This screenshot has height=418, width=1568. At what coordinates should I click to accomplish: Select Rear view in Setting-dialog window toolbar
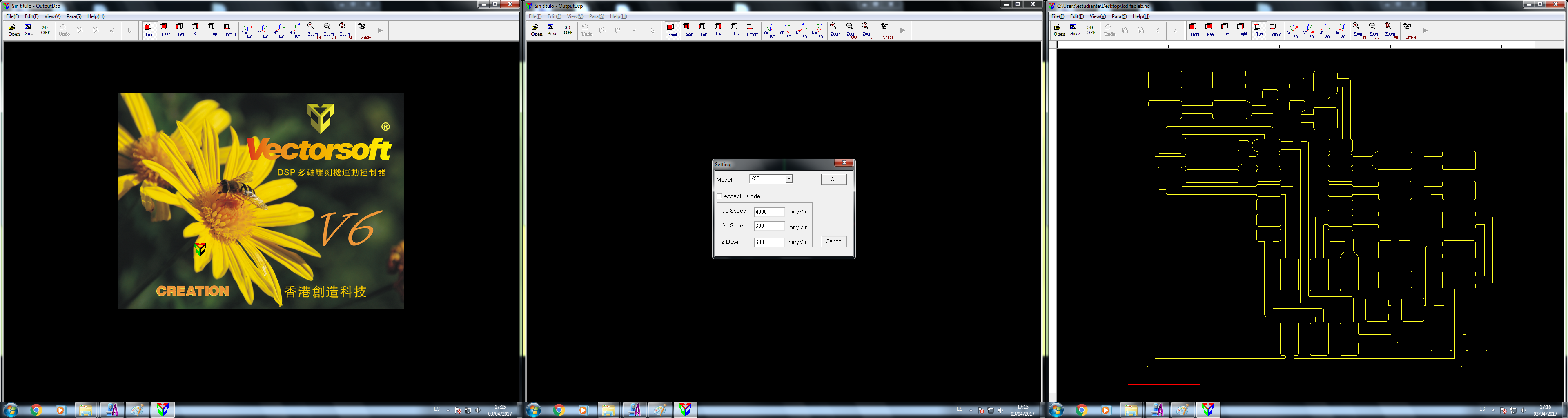(688, 30)
